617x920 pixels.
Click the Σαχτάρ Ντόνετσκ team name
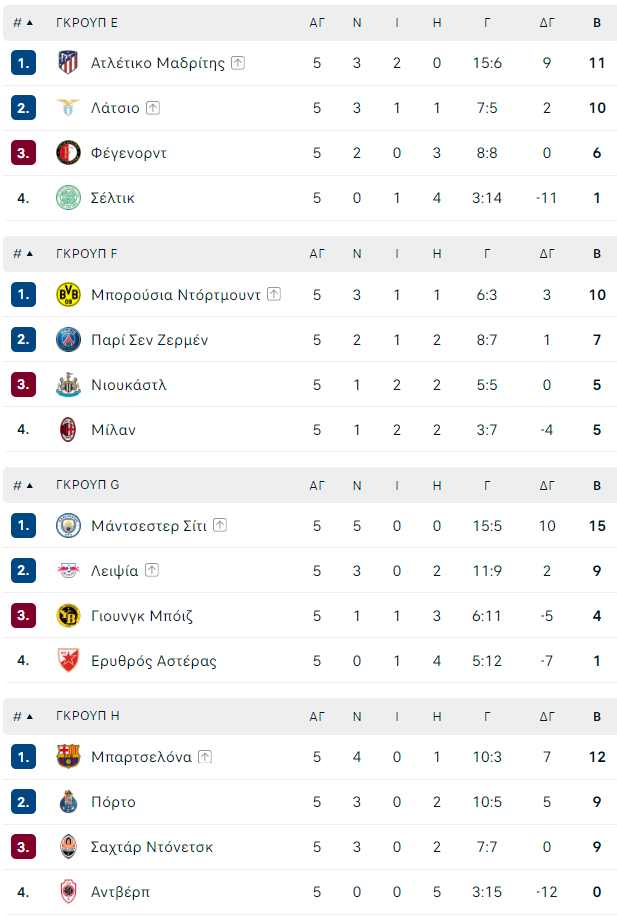click(152, 847)
